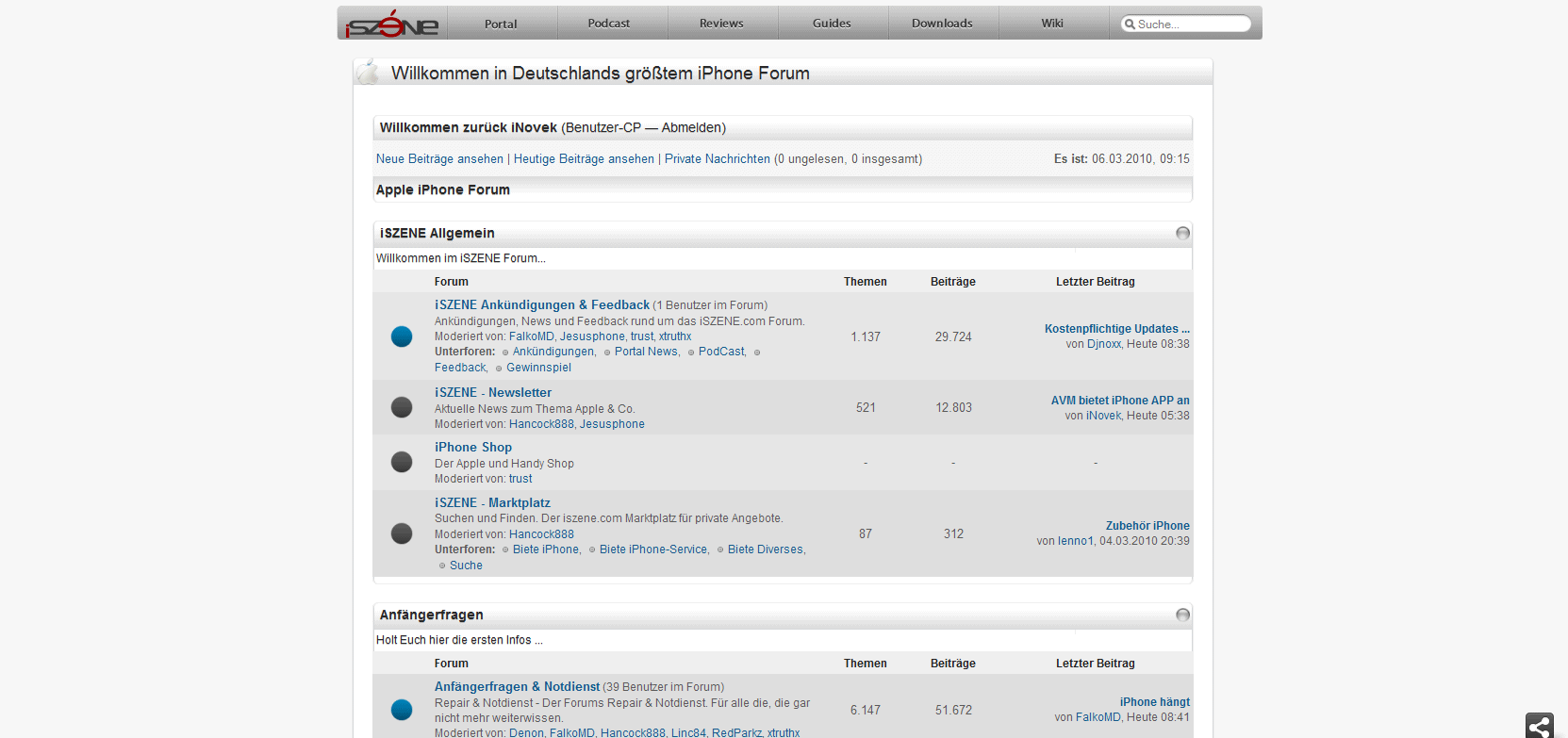
Task: Open Neue Beiträge ansehen
Action: pyautogui.click(x=439, y=159)
